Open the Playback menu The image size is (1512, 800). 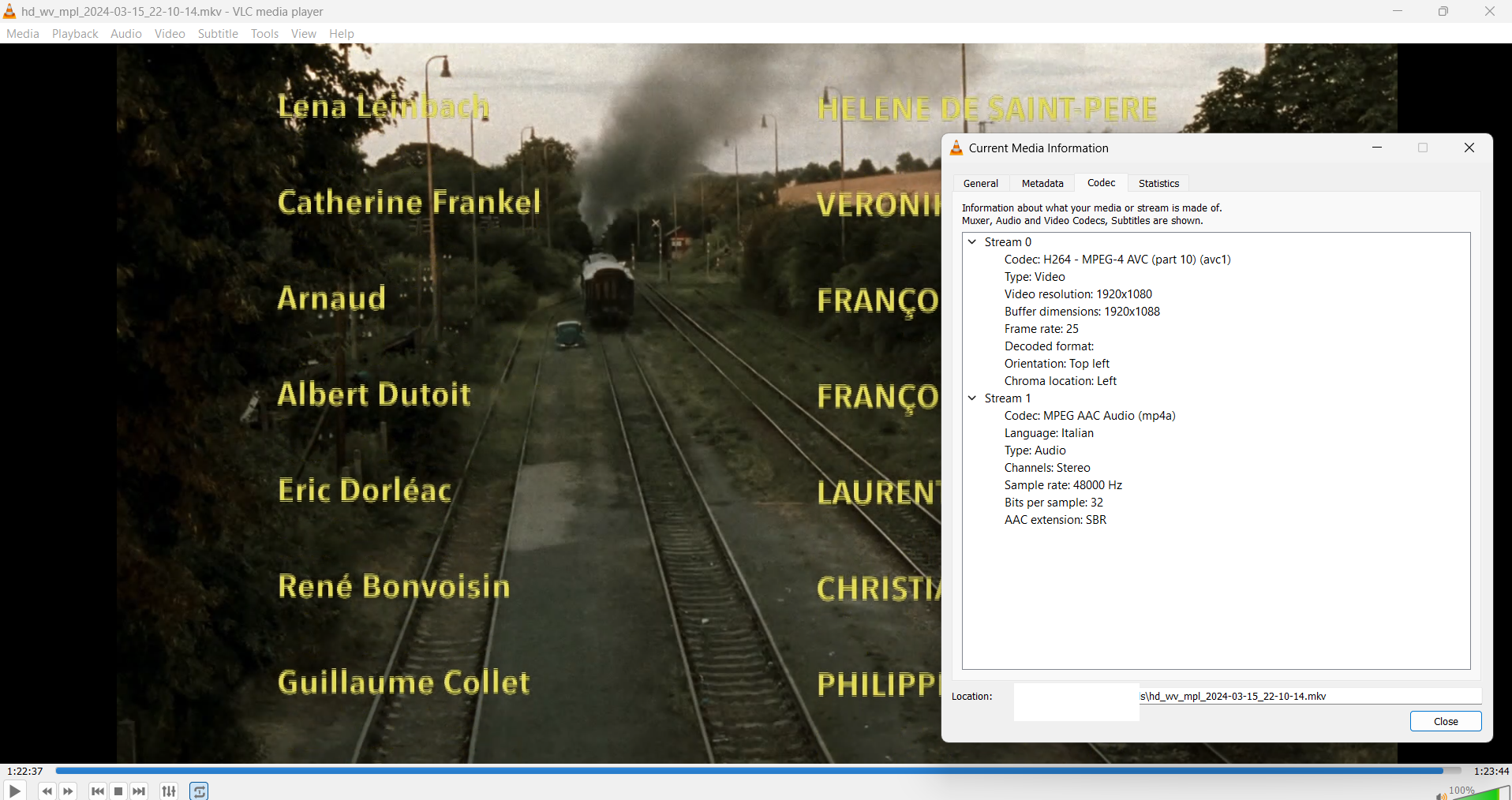click(x=75, y=34)
